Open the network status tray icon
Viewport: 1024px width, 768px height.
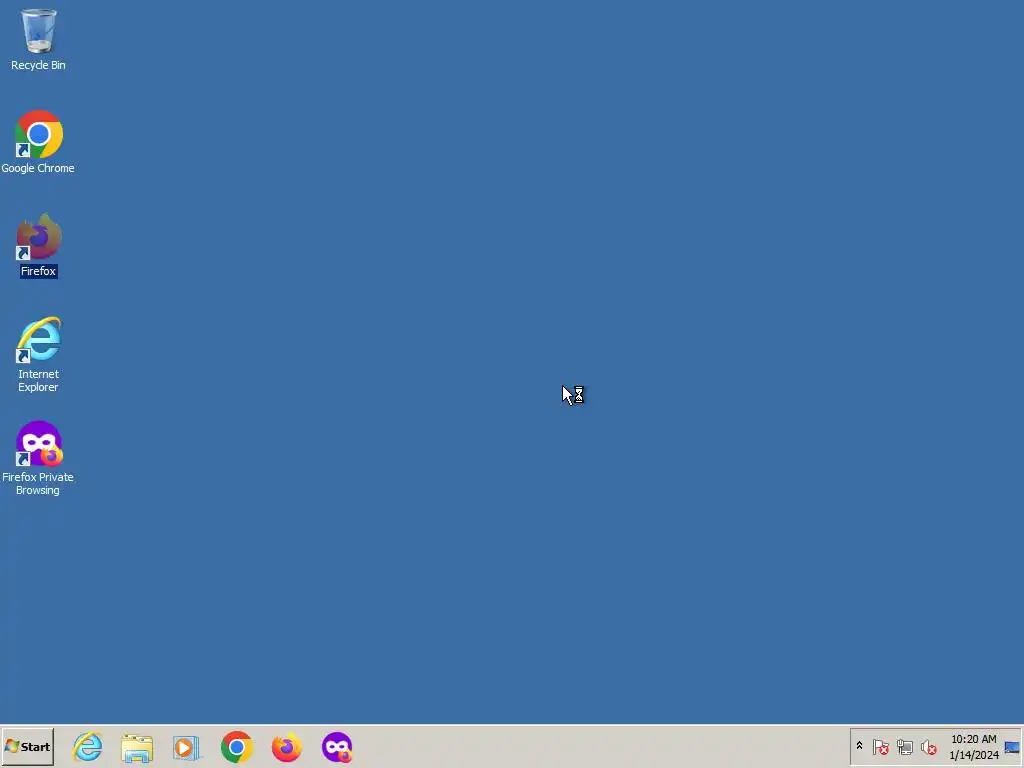904,746
